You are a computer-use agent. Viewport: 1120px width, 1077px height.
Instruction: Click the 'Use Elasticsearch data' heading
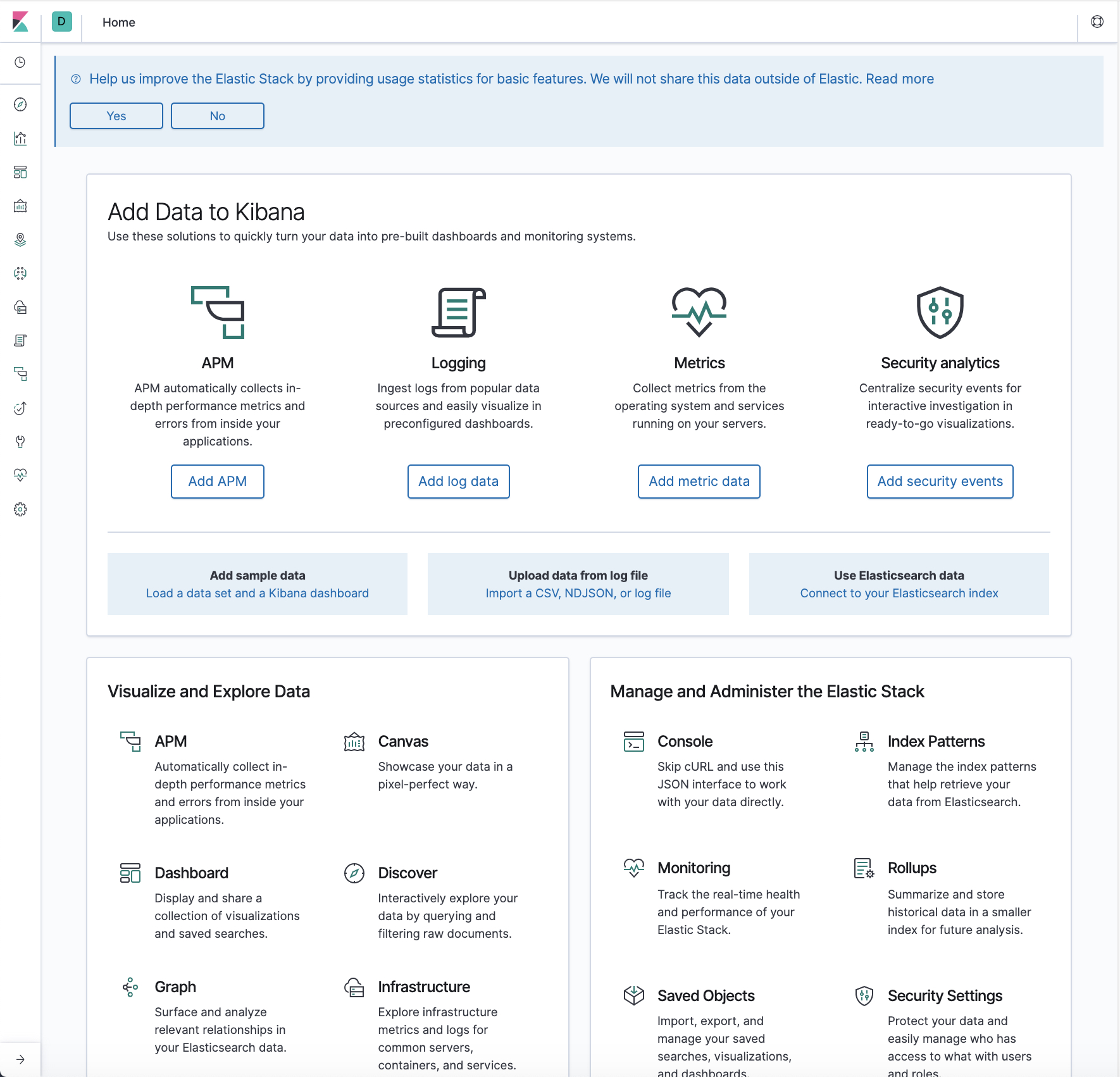[899, 576]
